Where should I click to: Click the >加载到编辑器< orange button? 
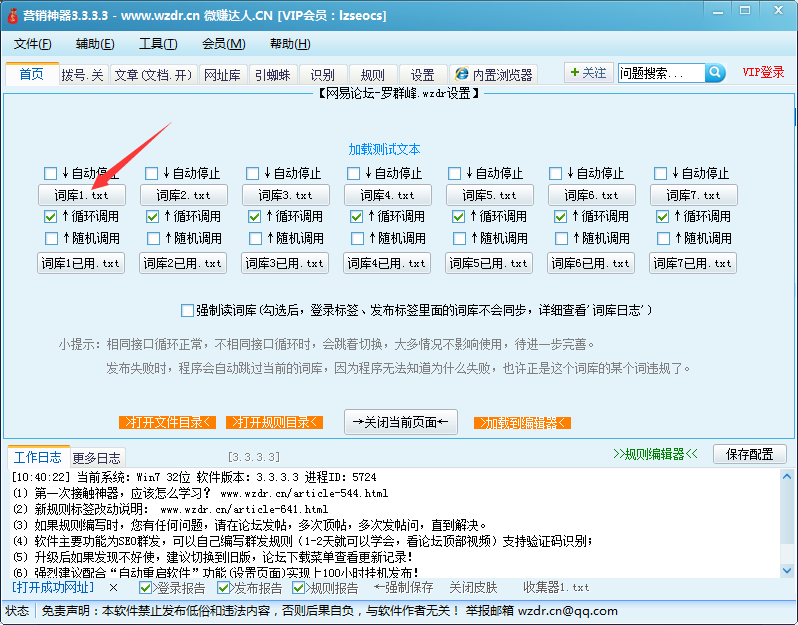(522, 423)
